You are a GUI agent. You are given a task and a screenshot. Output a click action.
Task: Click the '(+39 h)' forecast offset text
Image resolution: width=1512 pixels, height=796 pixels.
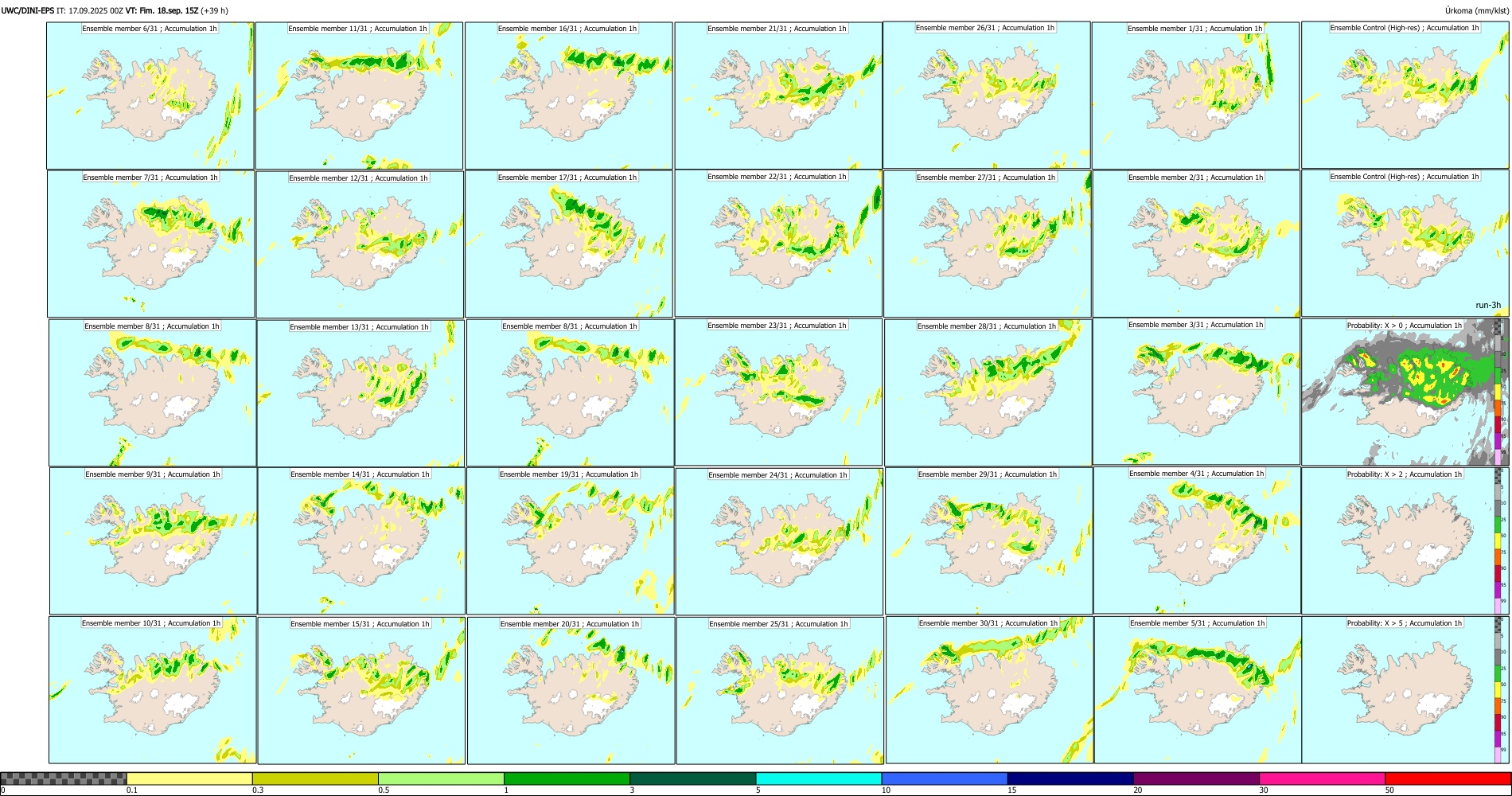(215, 11)
